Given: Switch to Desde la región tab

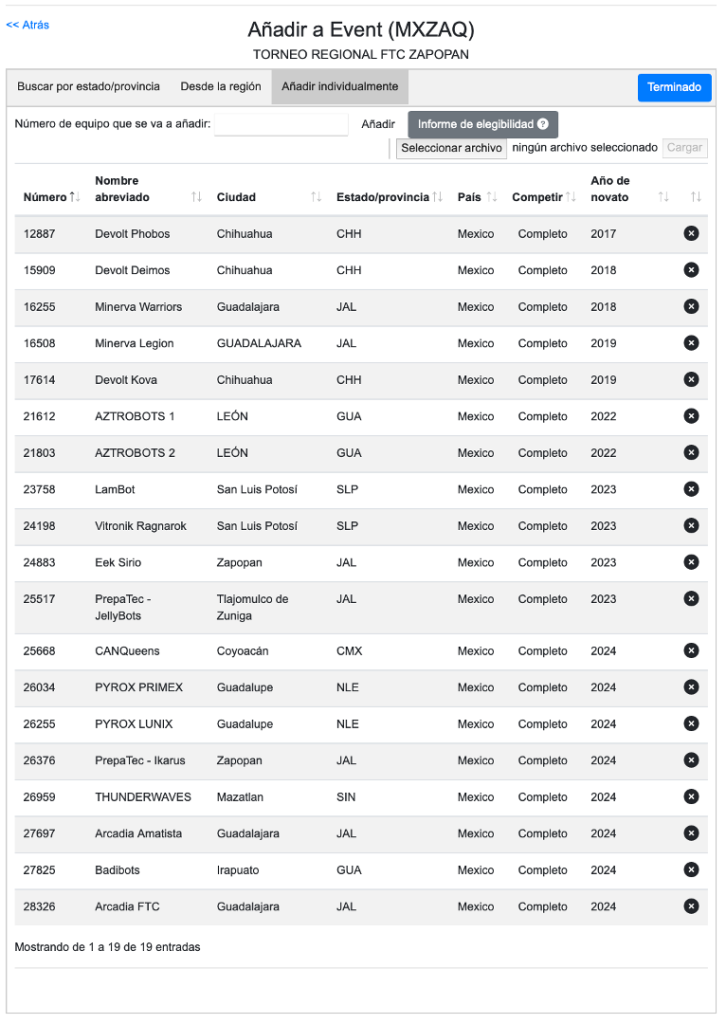Looking at the screenshot, I should [x=221, y=87].
